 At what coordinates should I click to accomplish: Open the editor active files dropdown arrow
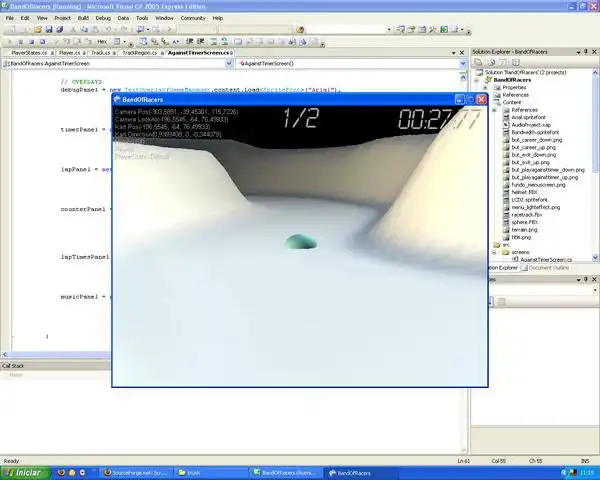pyautogui.click(x=453, y=53)
